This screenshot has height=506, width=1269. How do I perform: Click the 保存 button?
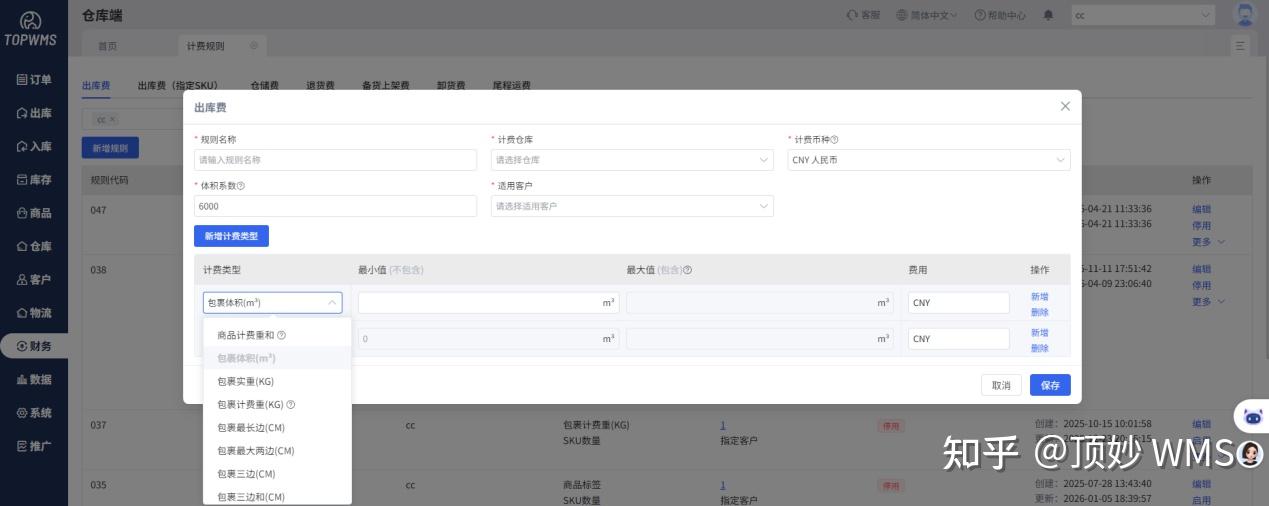click(x=1050, y=385)
